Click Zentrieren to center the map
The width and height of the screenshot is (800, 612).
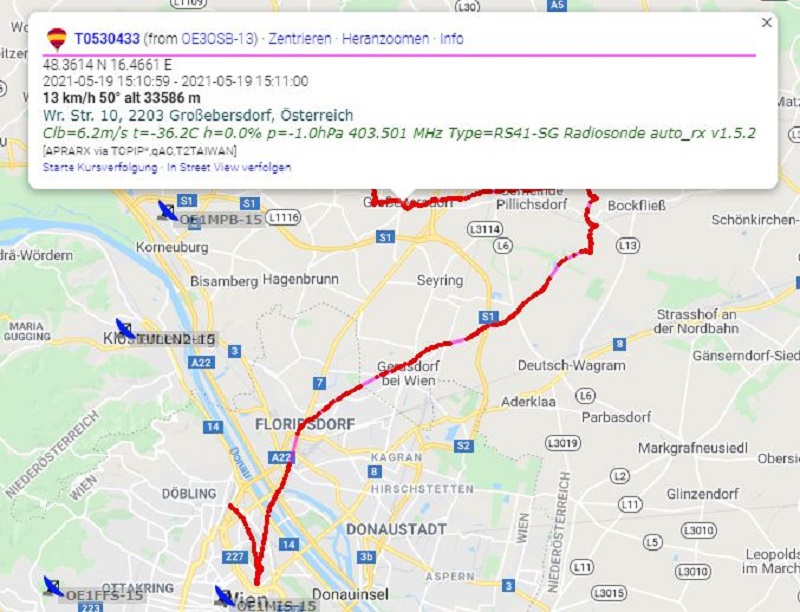coord(299,39)
